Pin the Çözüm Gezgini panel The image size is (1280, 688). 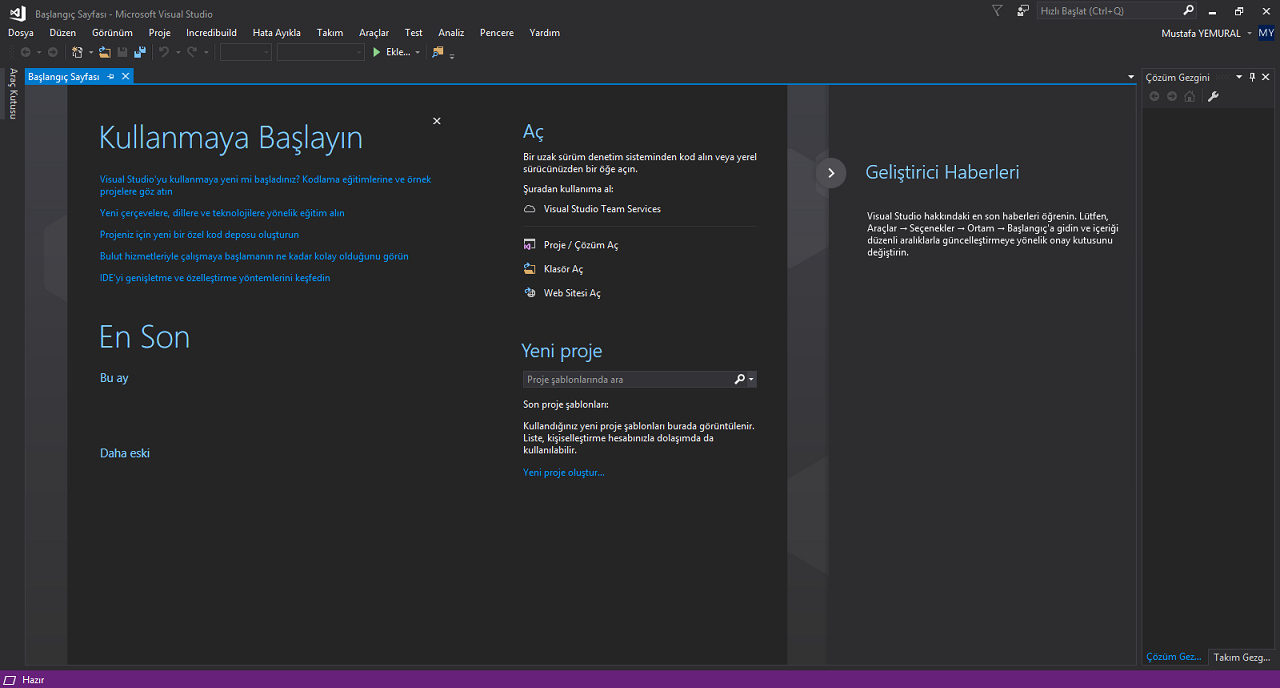pos(1252,77)
